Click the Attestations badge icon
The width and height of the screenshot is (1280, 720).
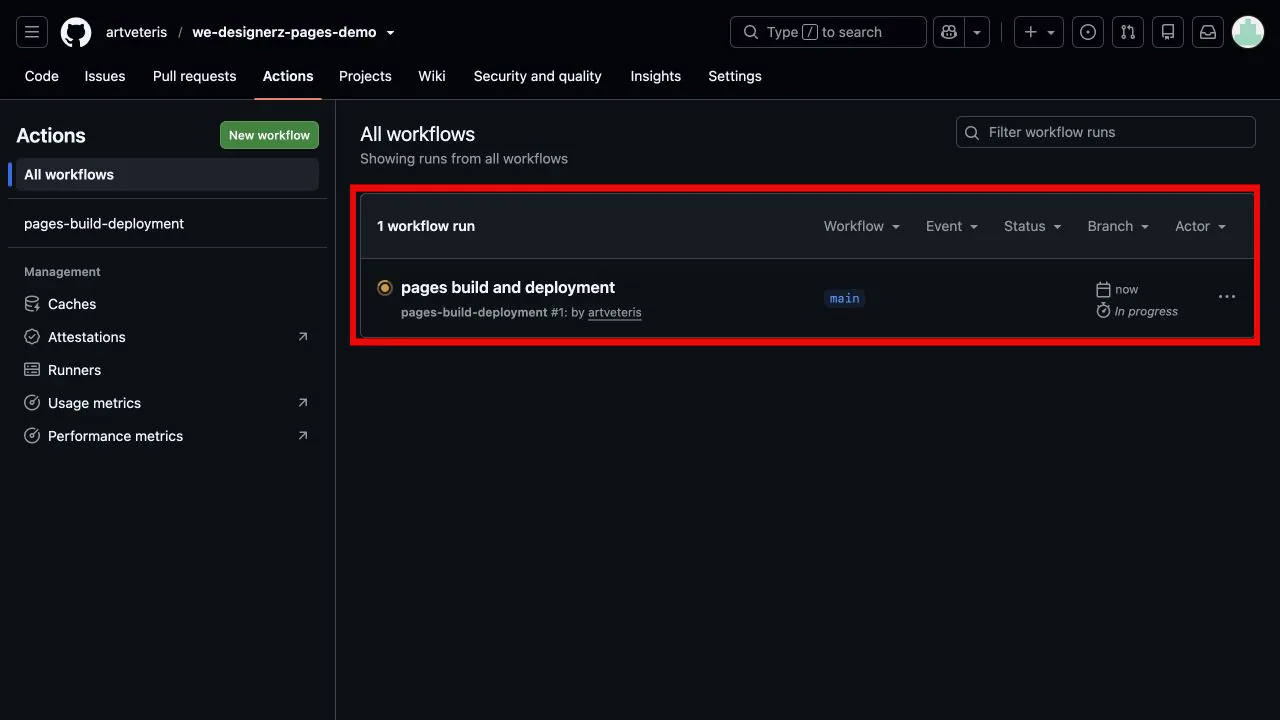pos(32,337)
